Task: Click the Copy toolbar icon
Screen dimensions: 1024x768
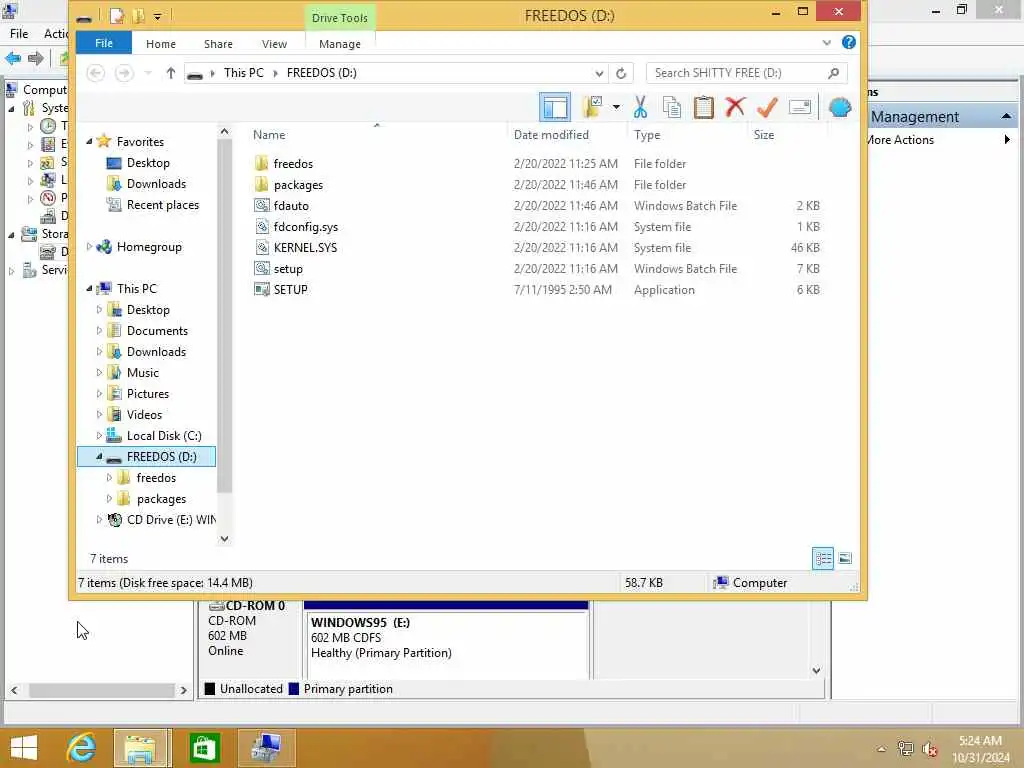Action: pos(671,107)
